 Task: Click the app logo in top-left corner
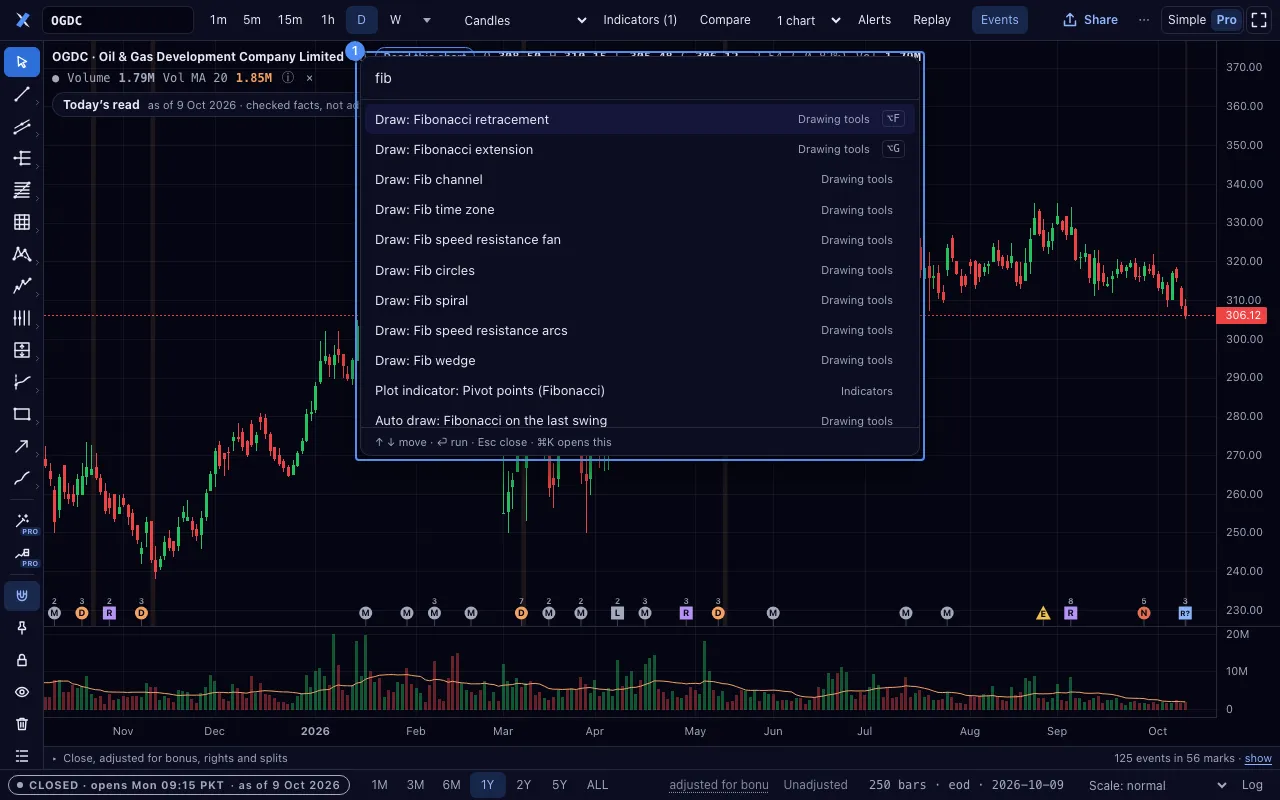tap(24, 20)
